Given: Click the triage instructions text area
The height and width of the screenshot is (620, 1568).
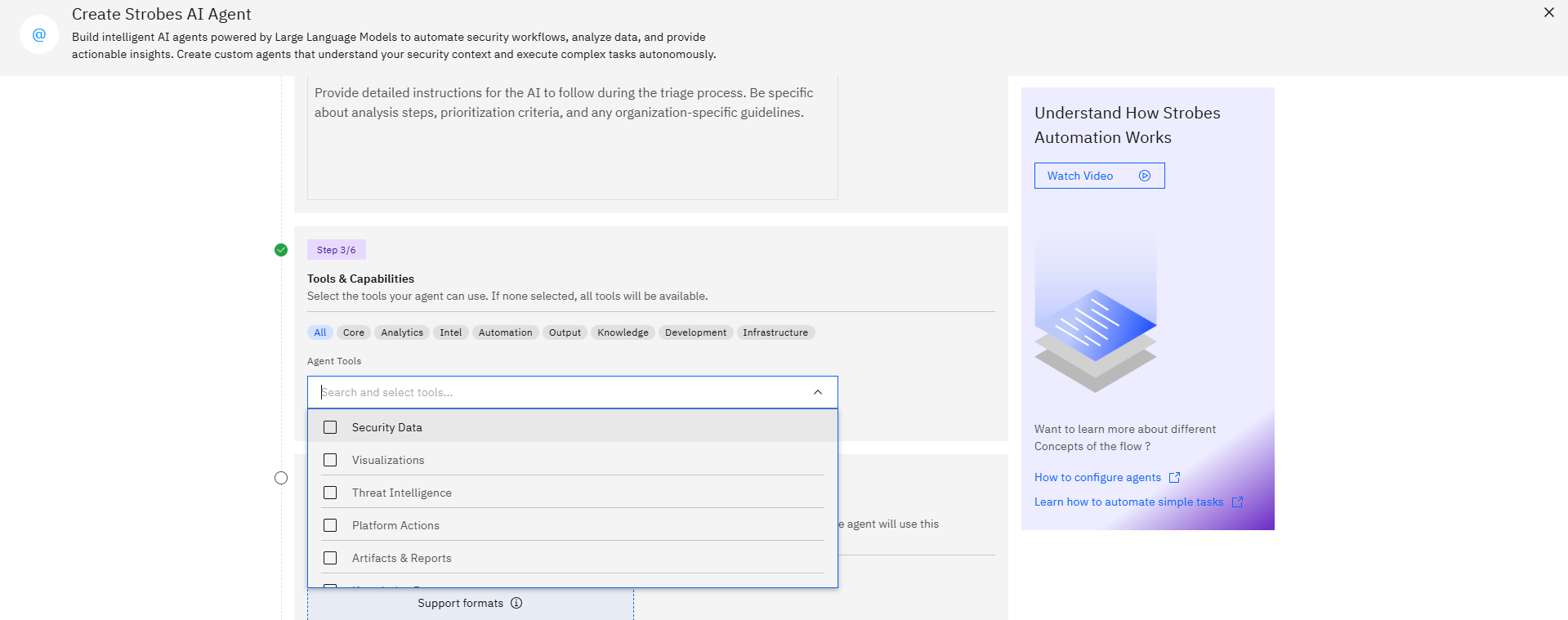Looking at the screenshot, I should pyautogui.click(x=573, y=137).
